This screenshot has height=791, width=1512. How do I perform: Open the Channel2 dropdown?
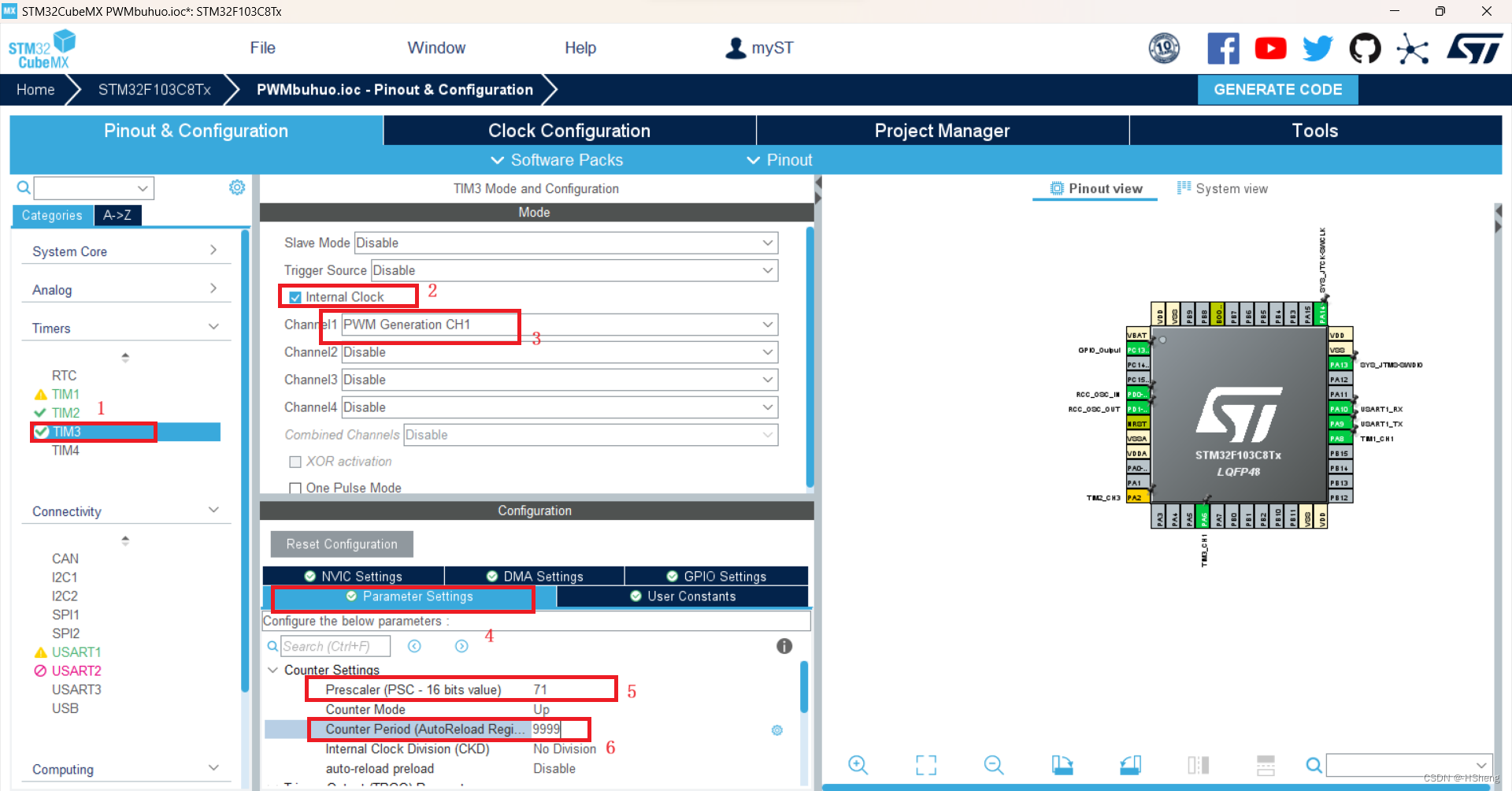tap(559, 352)
